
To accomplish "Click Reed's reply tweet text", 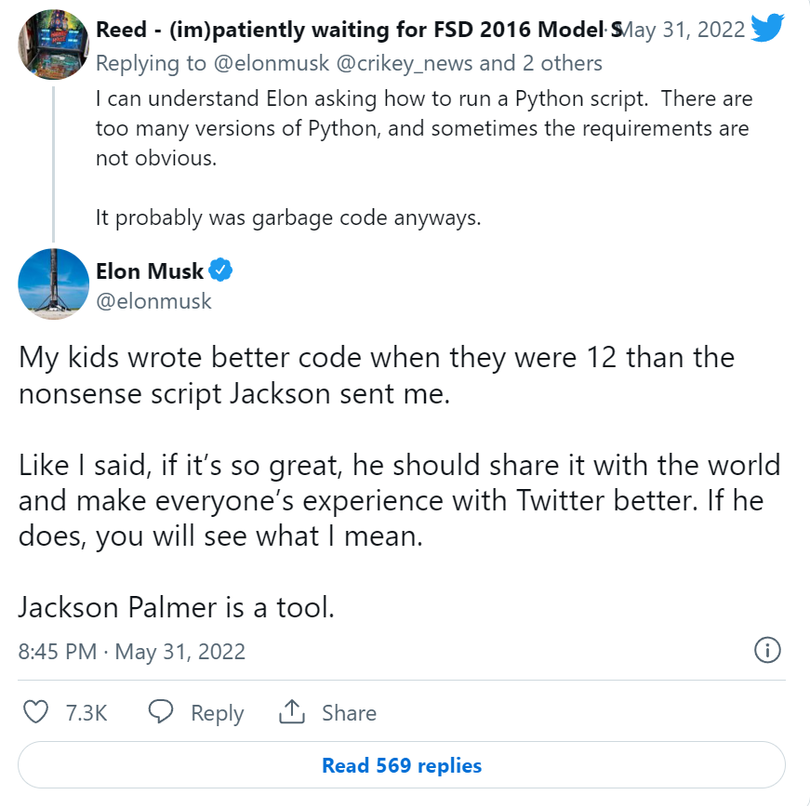I will [x=422, y=128].
